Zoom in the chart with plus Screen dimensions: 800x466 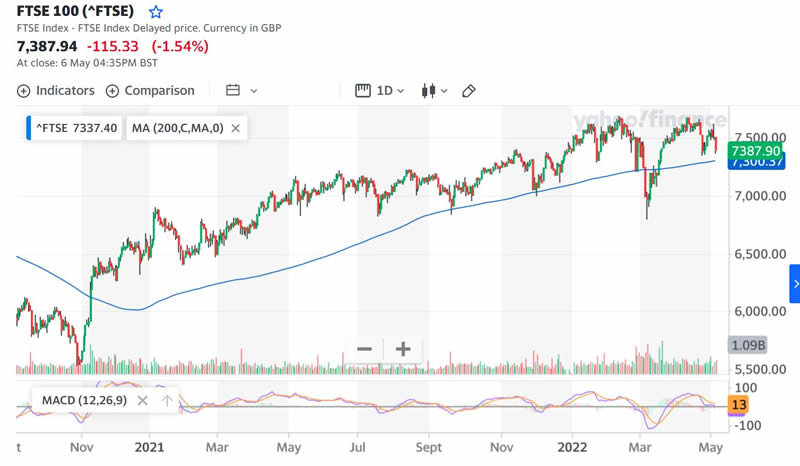tap(403, 349)
